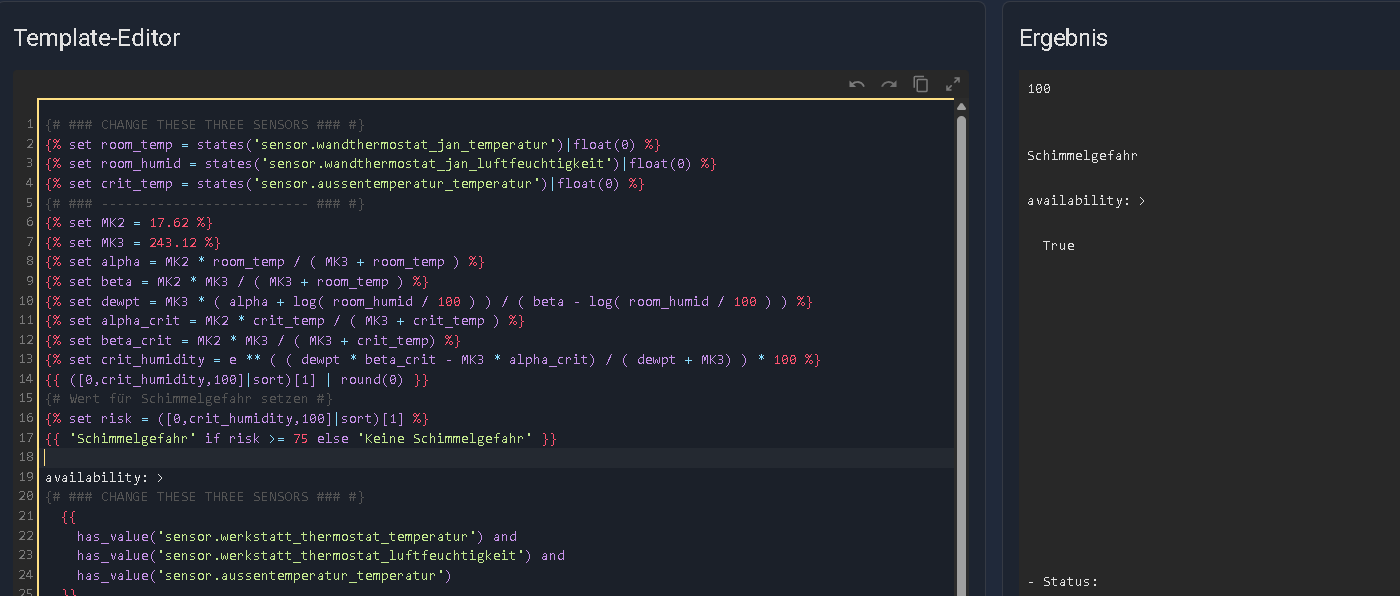The height and width of the screenshot is (596, 1400).
Task: Click the 'Template-Editor' heading
Action: pos(97,38)
